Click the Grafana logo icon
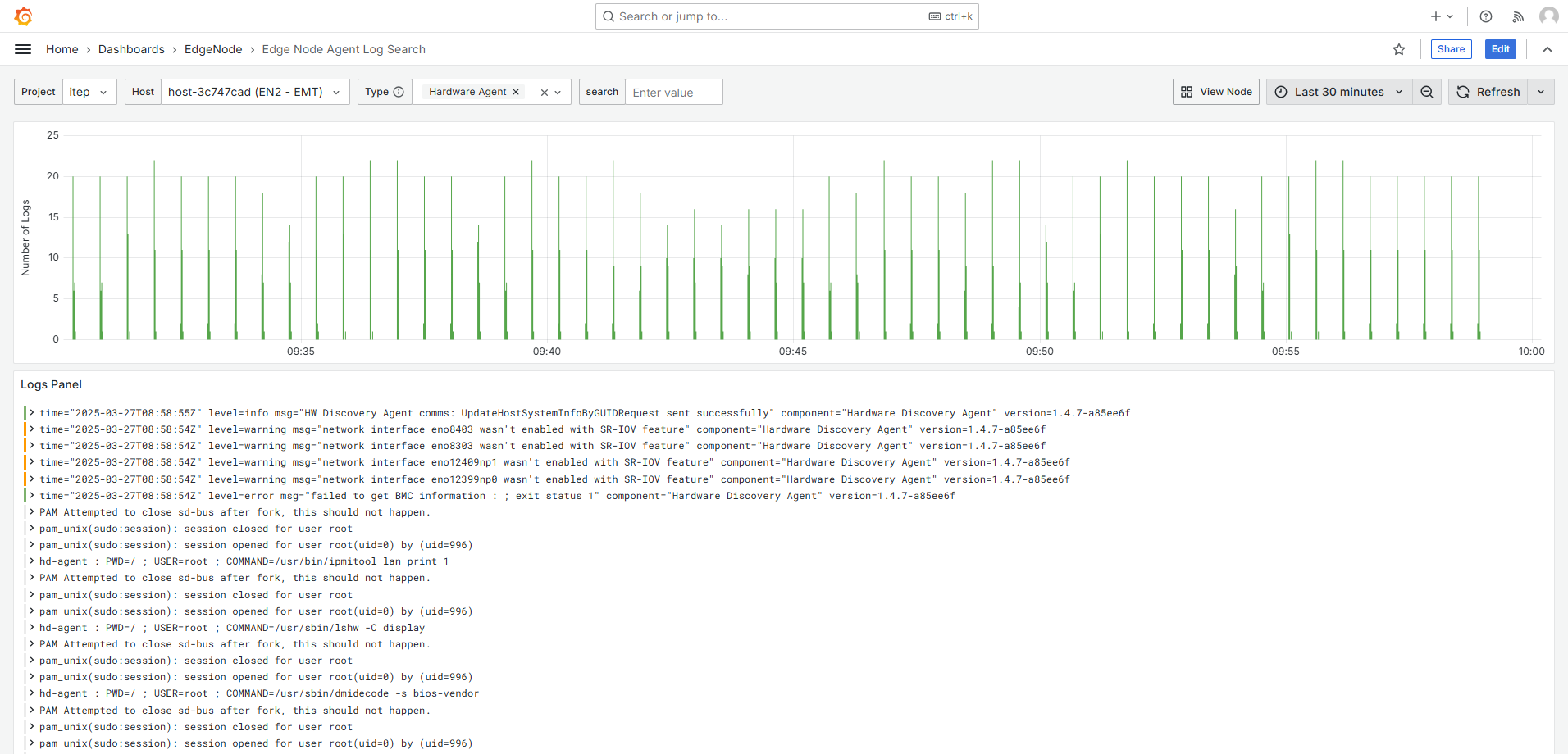This screenshot has height=754, width=1568. 24,16
